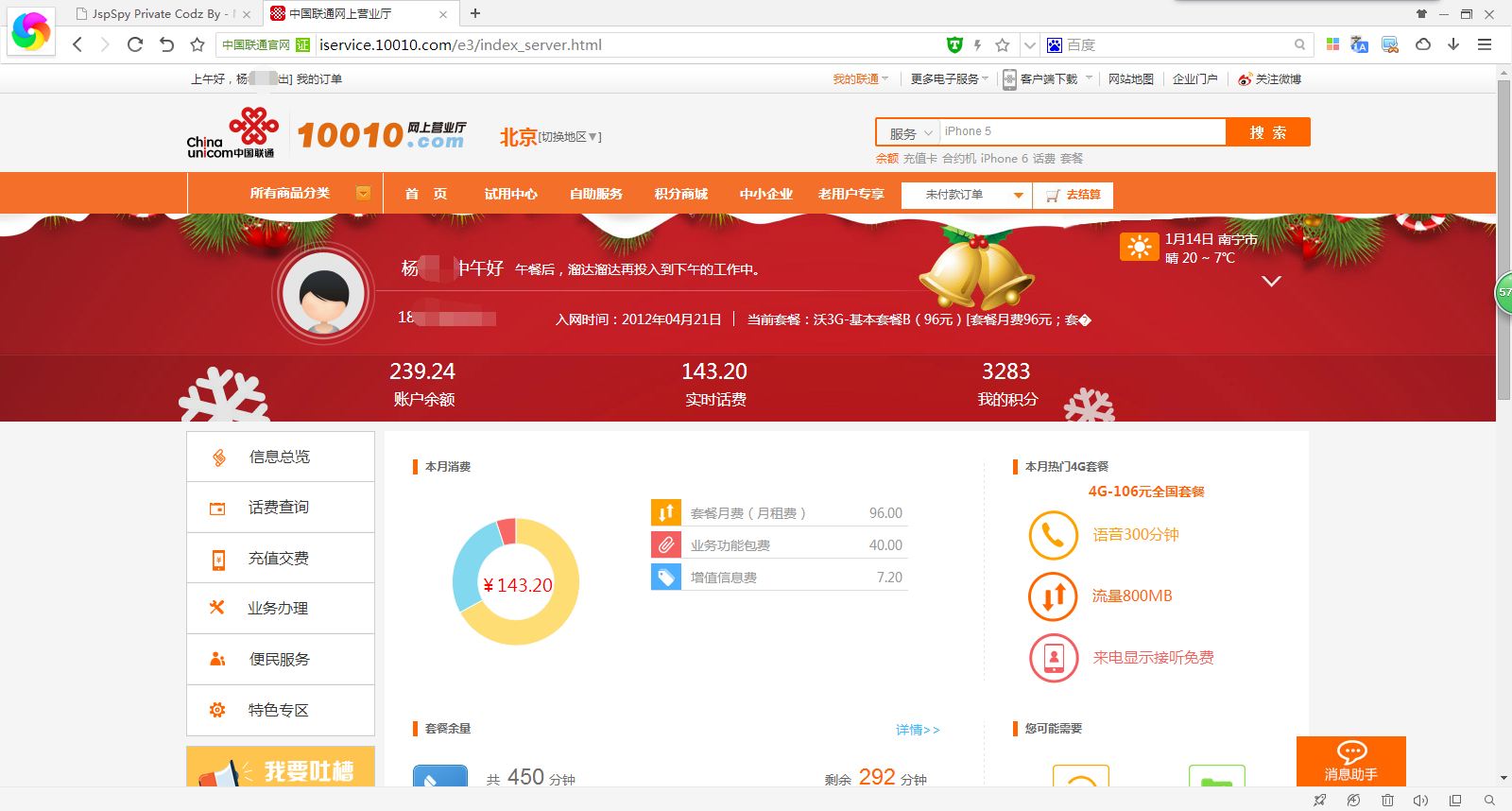Expand the weather panel chevron
Viewport: 1512px width, 811px height.
pos(1272,281)
